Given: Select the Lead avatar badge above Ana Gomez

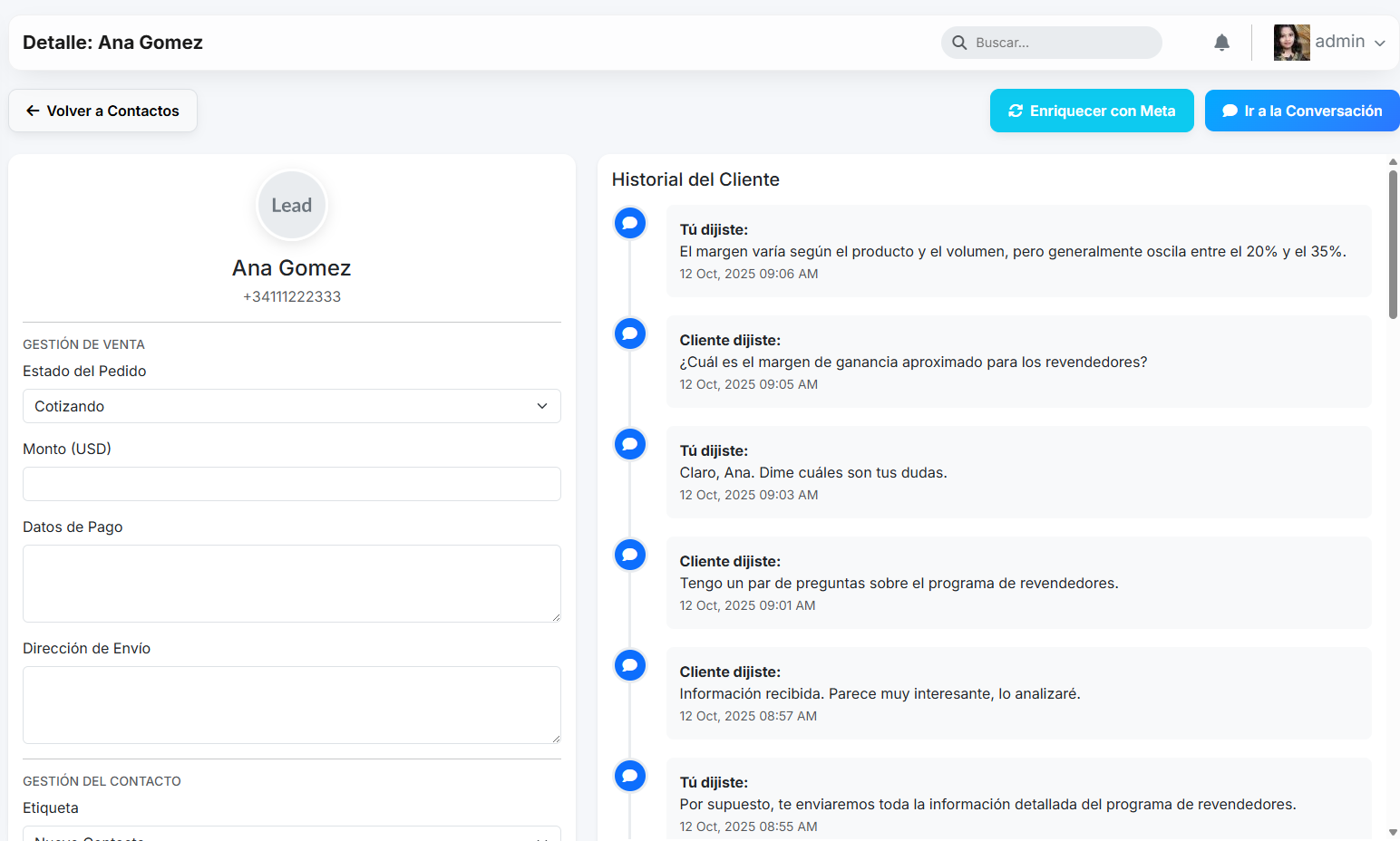Looking at the screenshot, I should 291,205.
